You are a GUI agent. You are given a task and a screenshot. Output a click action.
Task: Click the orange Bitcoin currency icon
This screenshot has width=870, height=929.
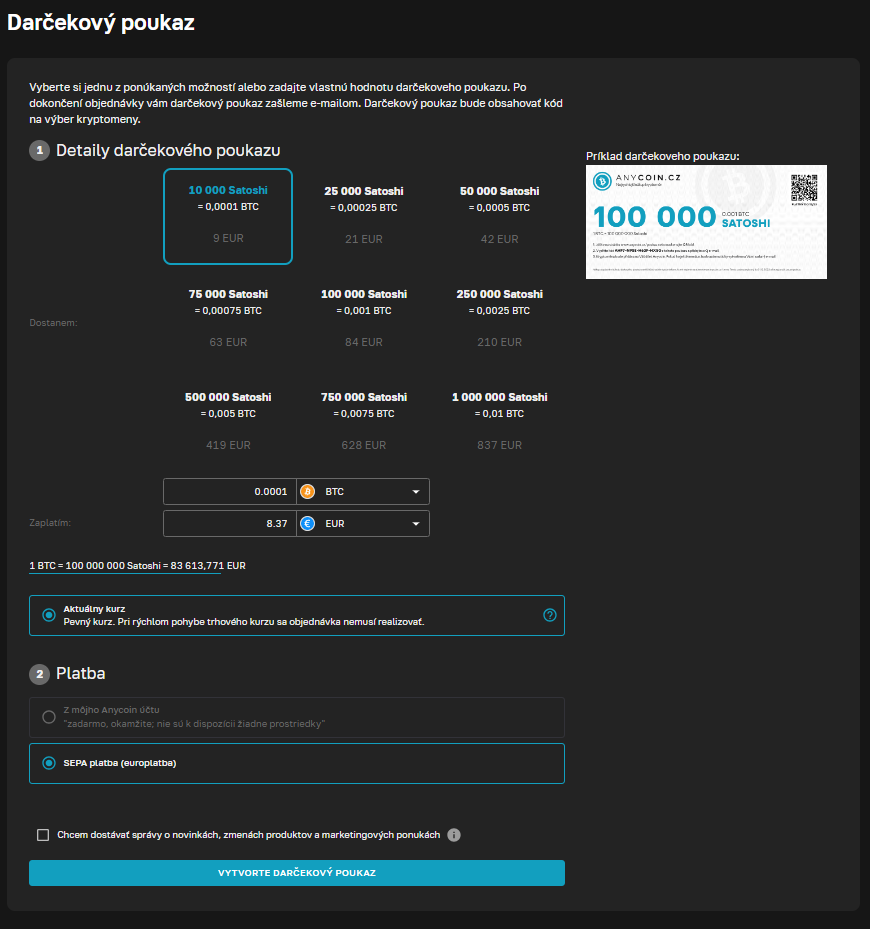308,491
